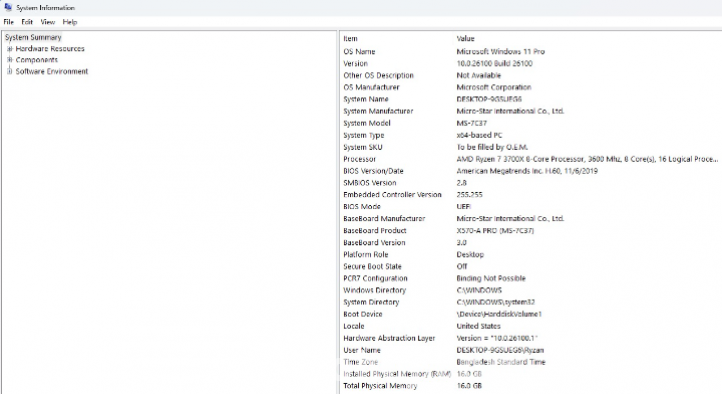
Task: Select Hardware Abstraction Layer row label
Action: [389, 339]
